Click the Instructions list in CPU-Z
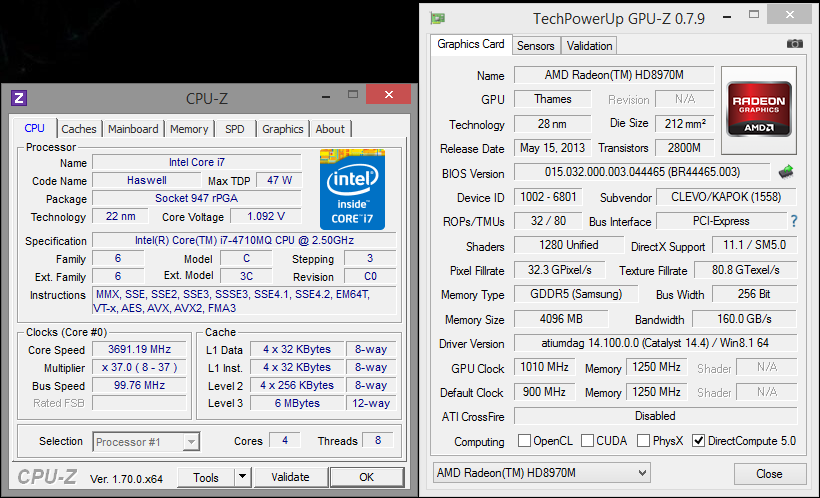Image resolution: width=820 pixels, height=498 pixels. (244, 301)
